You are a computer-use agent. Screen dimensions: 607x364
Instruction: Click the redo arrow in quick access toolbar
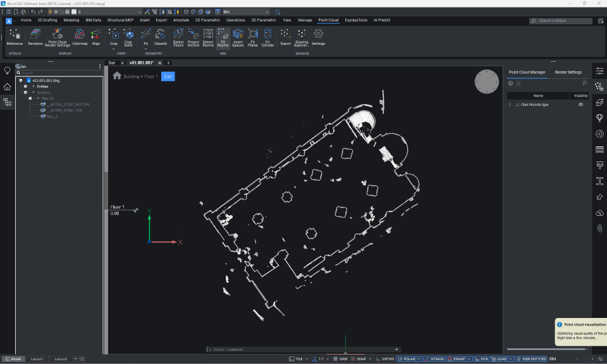[x=40, y=12]
